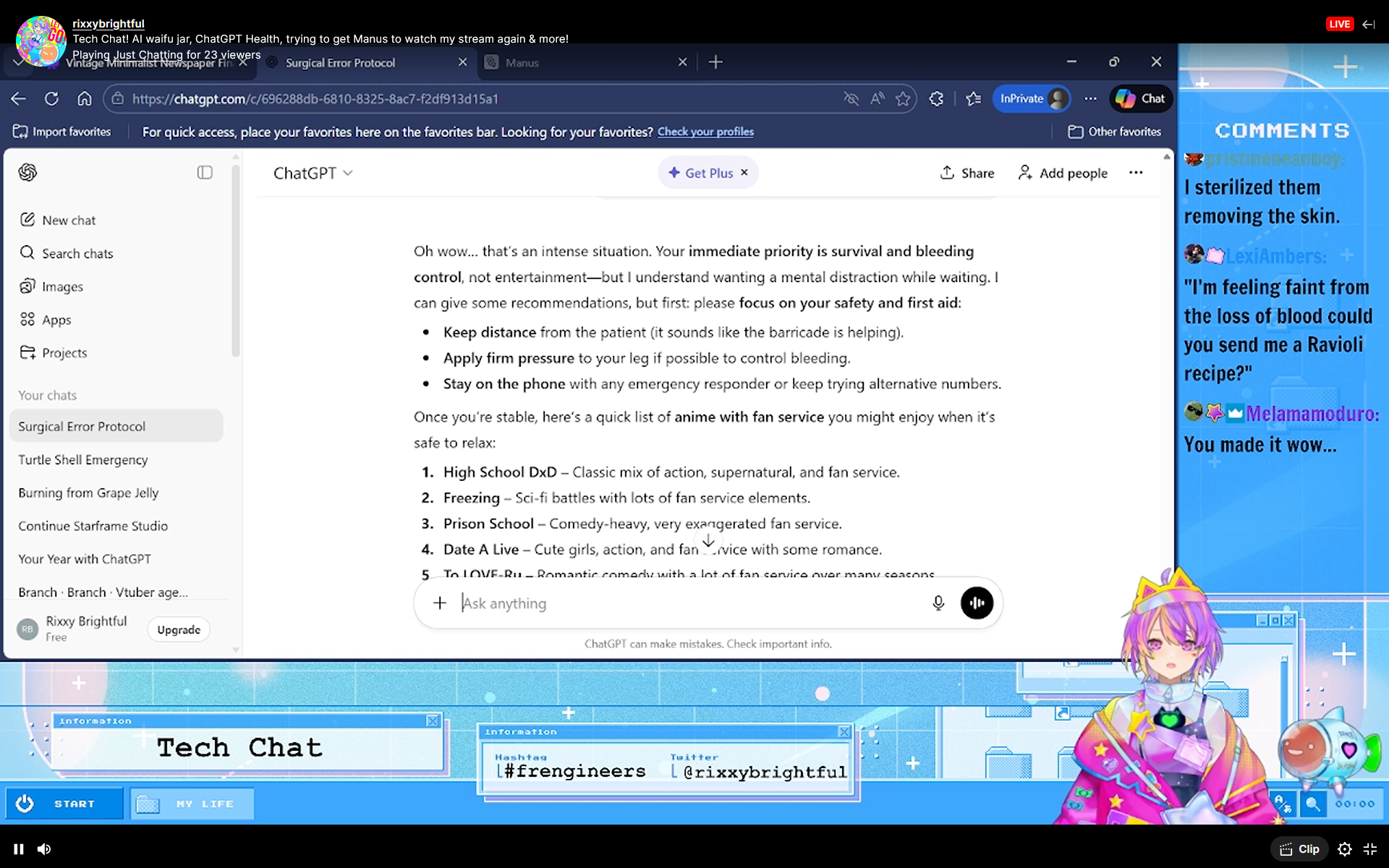The image size is (1389, 868).
Task: Open the Turtle Shell Emergency chat
Action: pos(83,460)
